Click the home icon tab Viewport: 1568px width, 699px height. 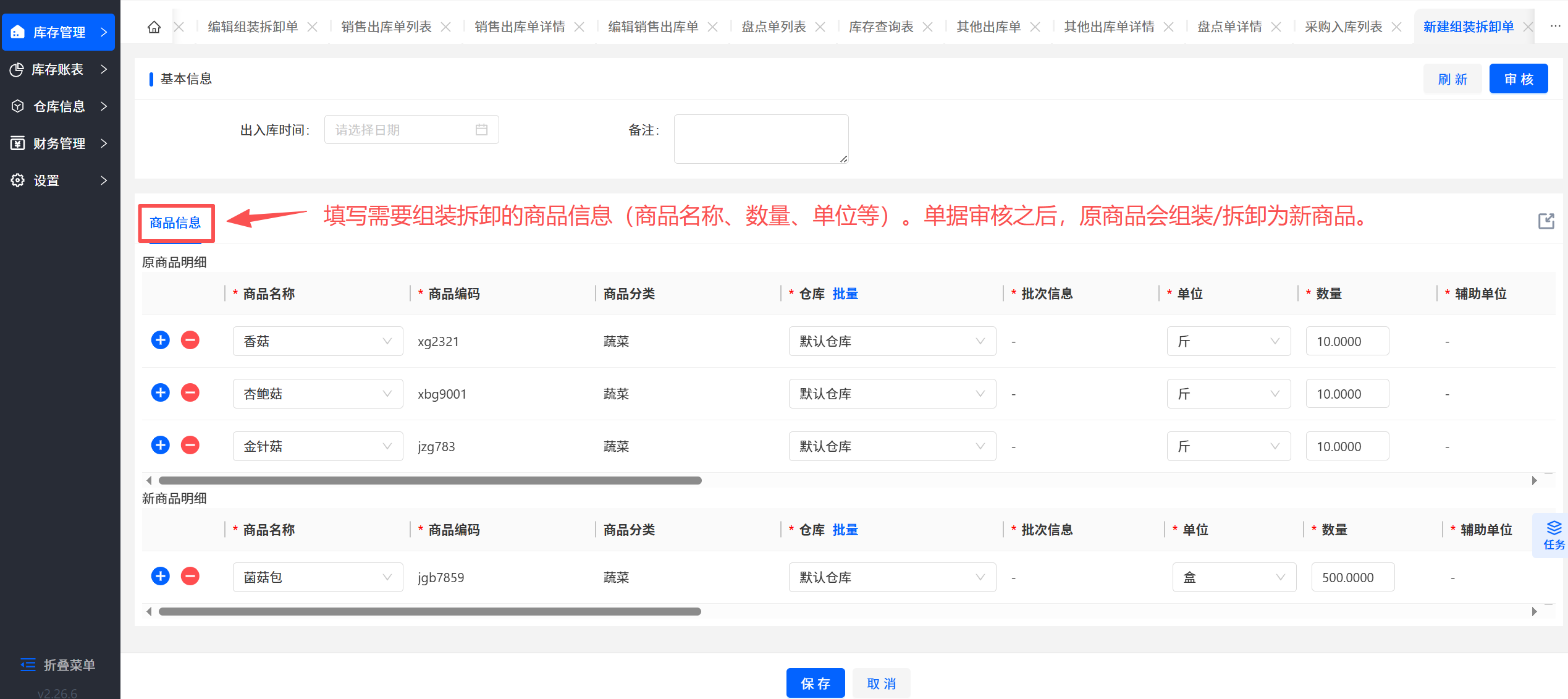[x=154, y=27]
